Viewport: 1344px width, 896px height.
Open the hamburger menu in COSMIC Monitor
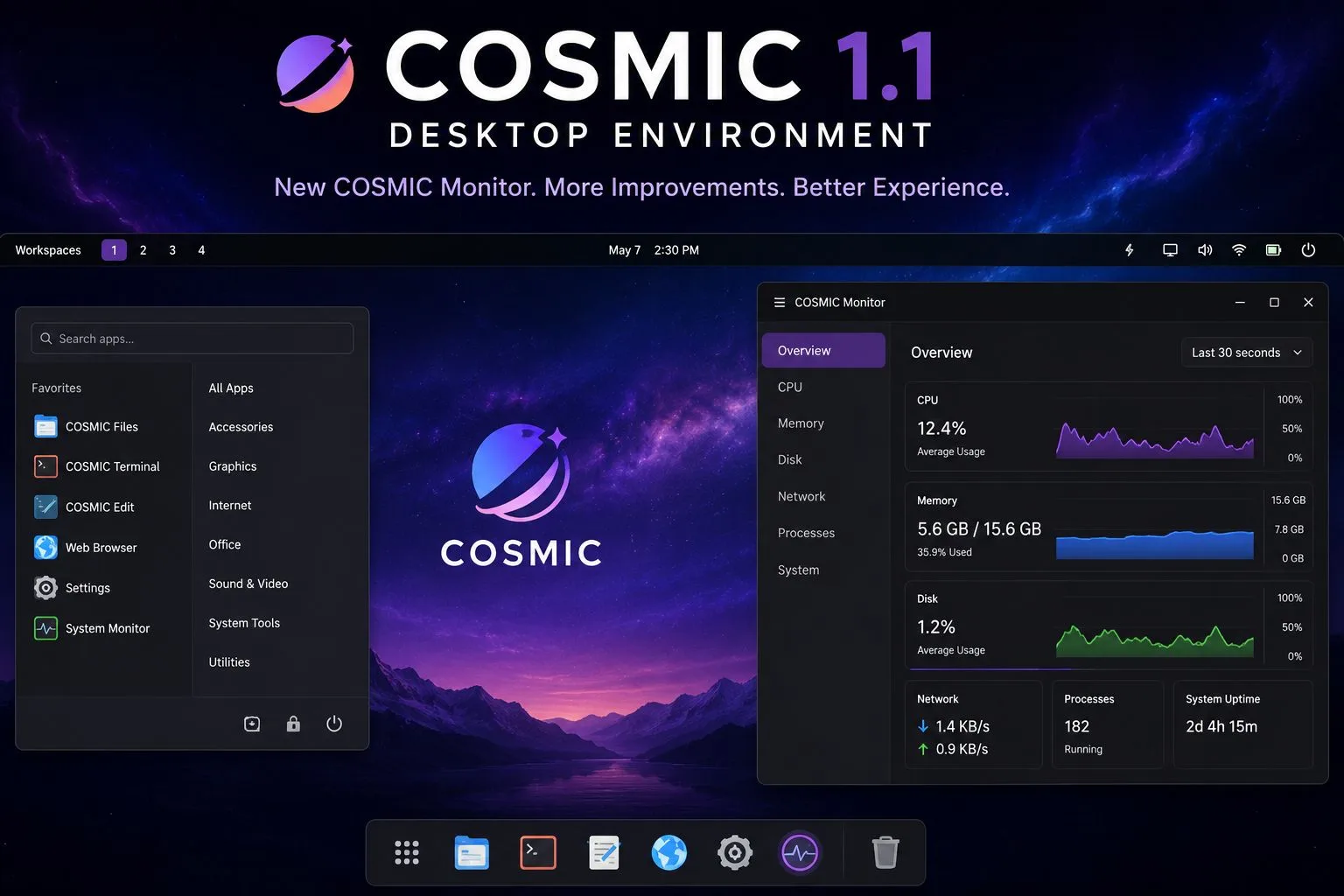coord(780,302)
